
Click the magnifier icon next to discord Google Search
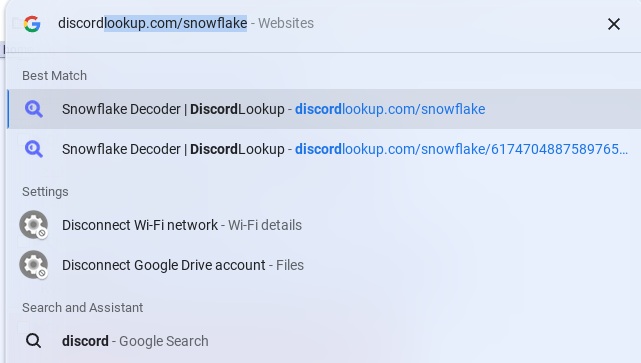33,341
